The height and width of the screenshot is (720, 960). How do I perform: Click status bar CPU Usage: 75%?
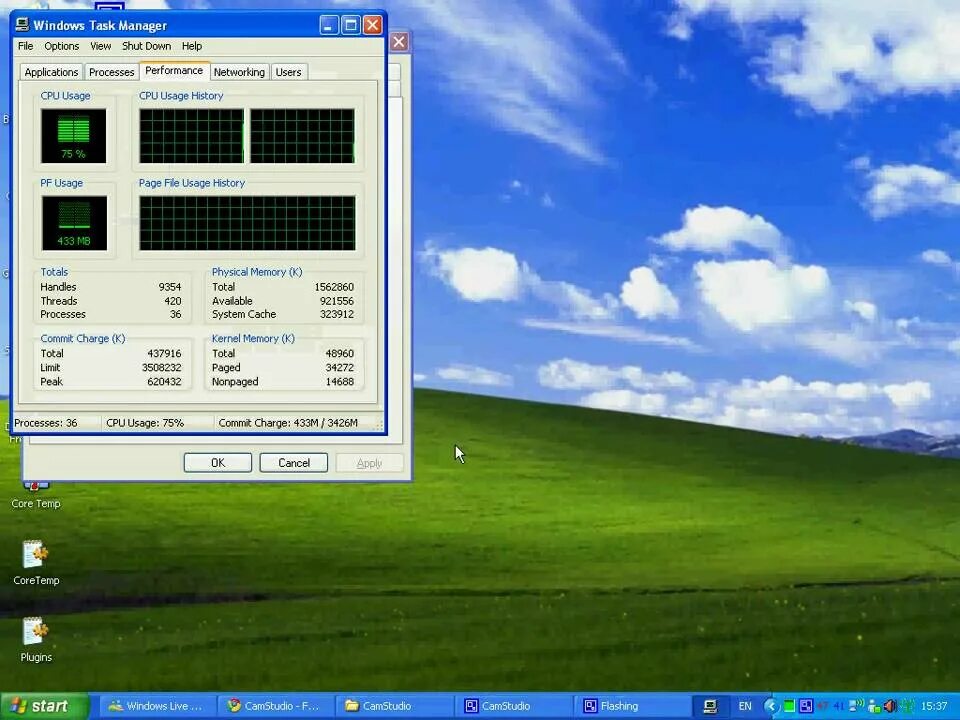(145, 423)
